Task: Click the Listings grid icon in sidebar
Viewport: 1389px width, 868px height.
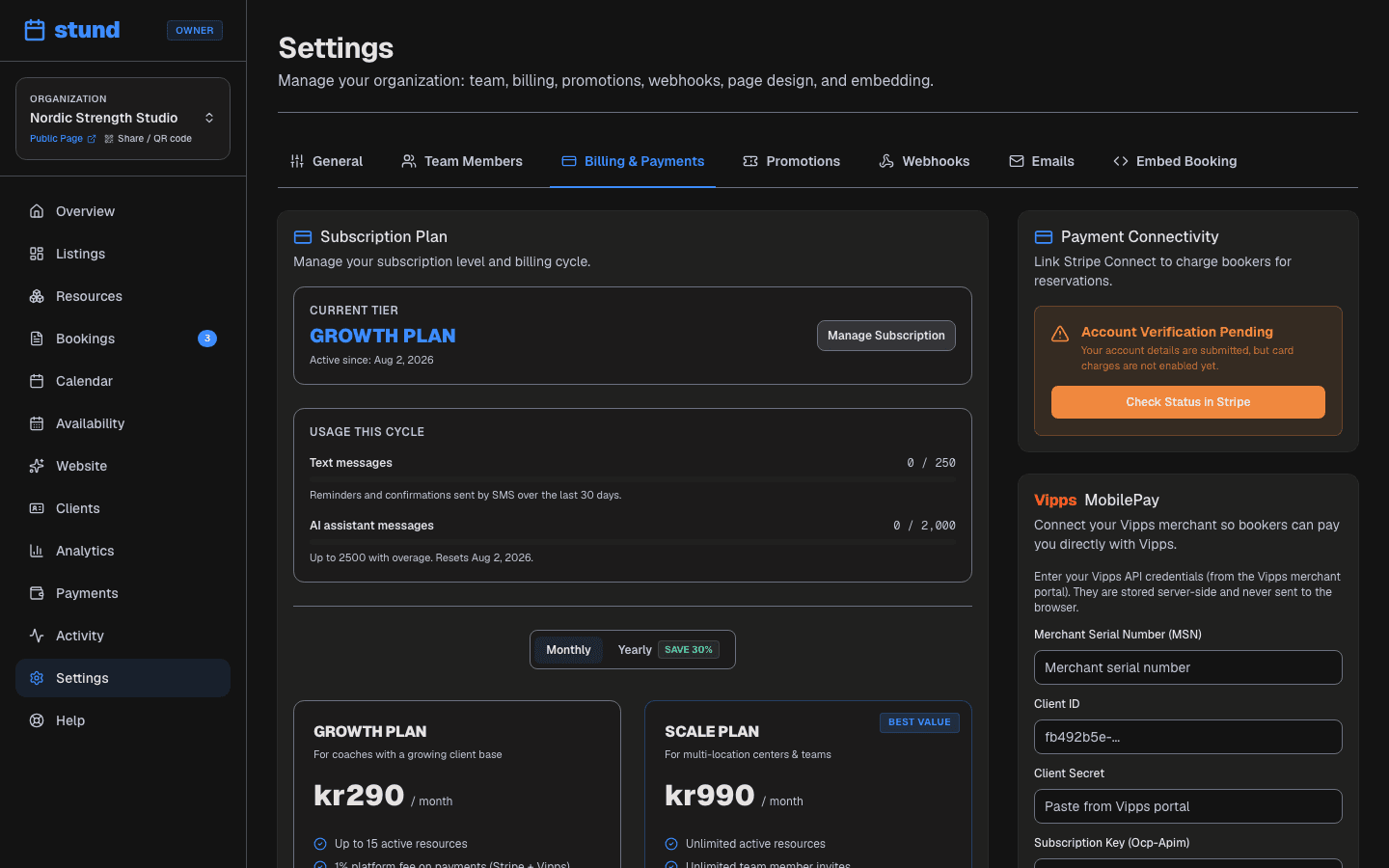Action: (x=37, y=254)
